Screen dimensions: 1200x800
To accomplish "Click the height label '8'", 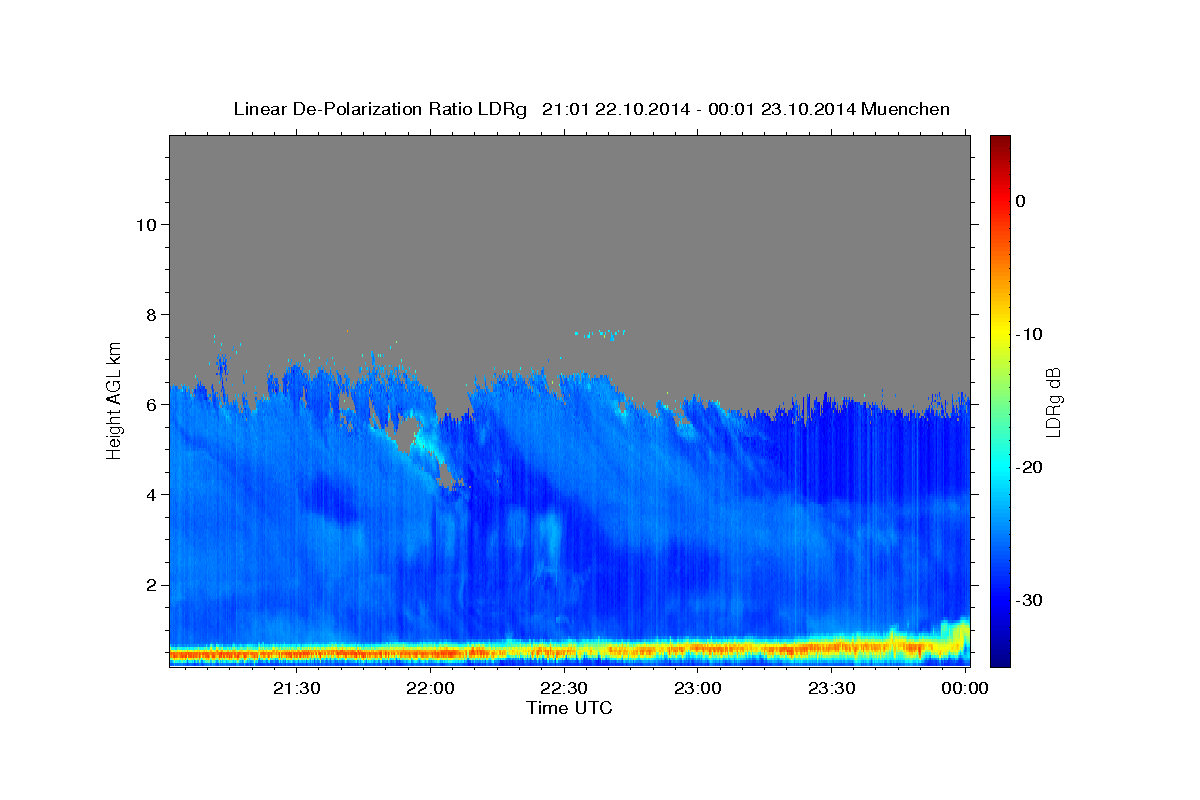I will pos(151,314).
